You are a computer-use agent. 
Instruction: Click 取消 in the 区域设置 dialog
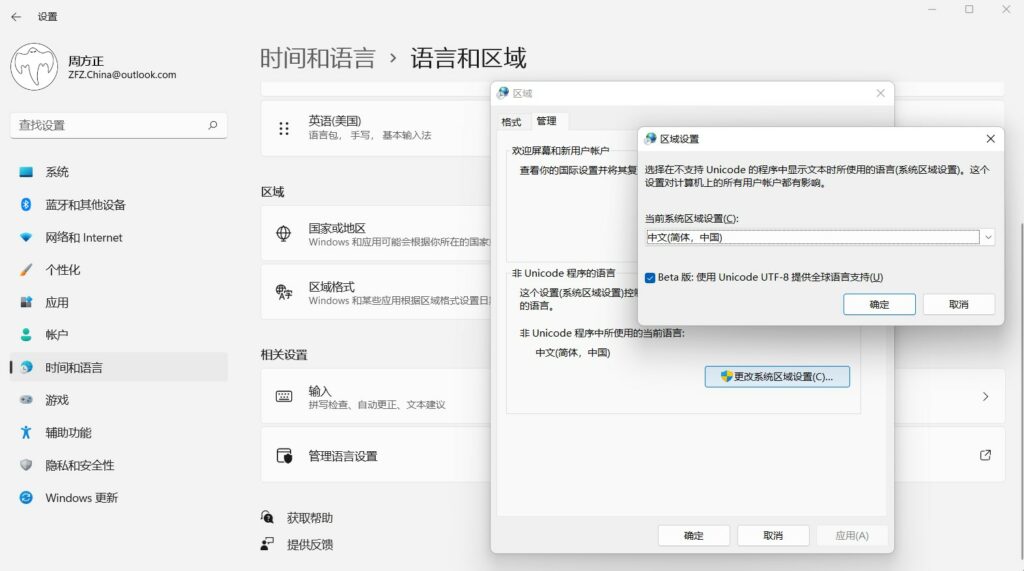958,304
